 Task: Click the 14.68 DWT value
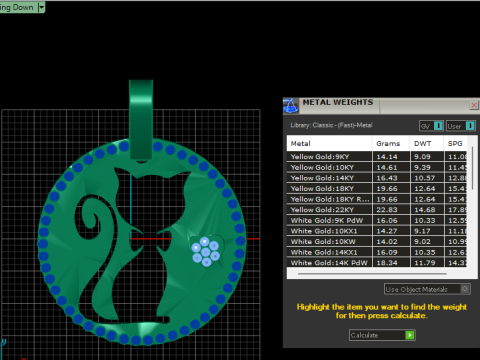tap(425, 210)
